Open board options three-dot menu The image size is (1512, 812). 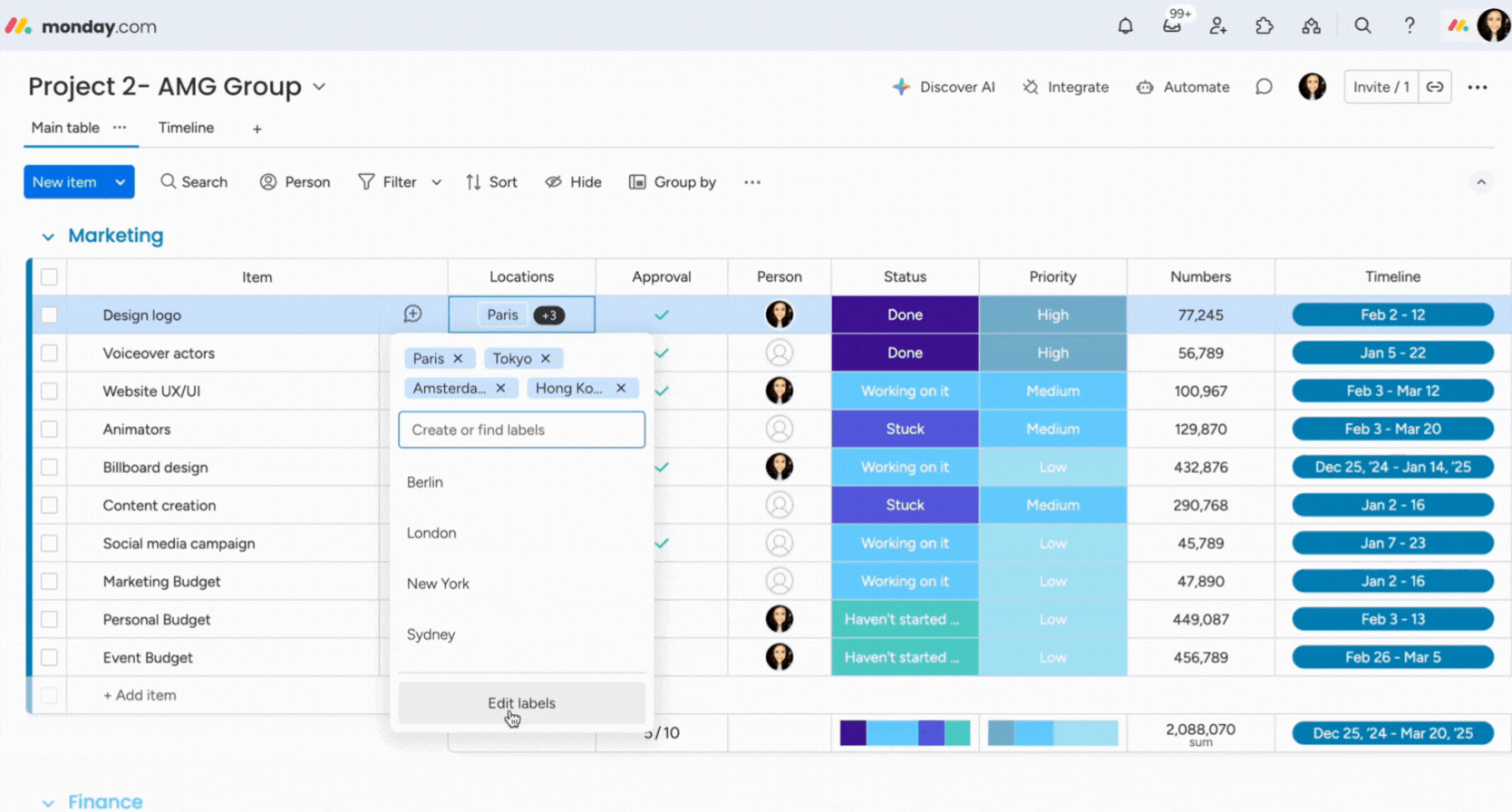tap(1478, 87)
